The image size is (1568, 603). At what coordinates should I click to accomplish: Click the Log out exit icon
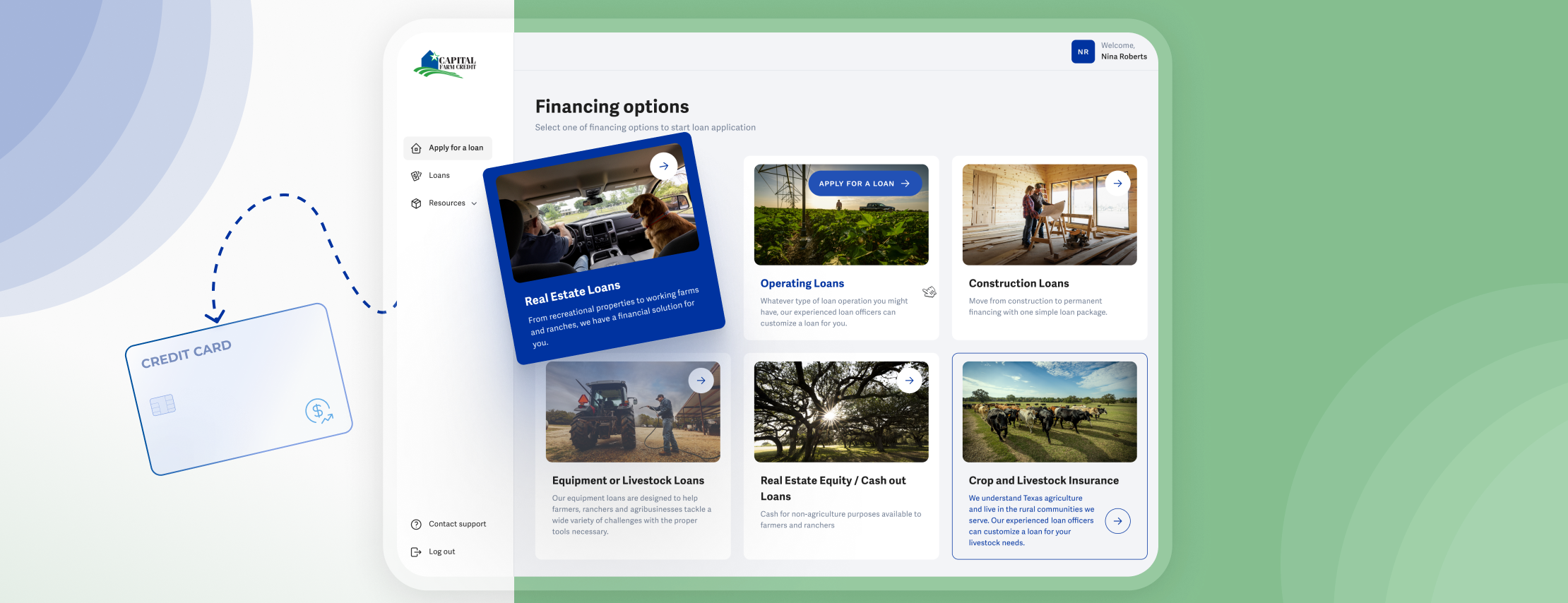(416, 551)
